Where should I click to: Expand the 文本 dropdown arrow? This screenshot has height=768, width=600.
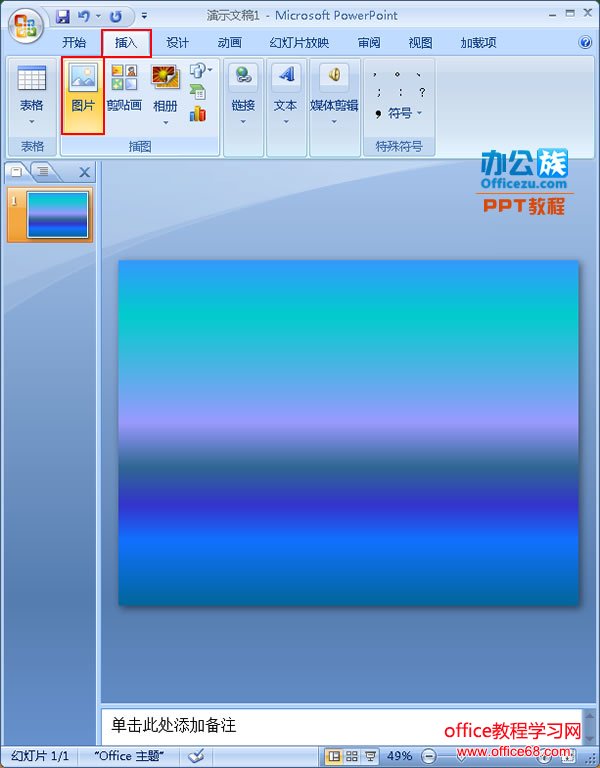[286, 121]
